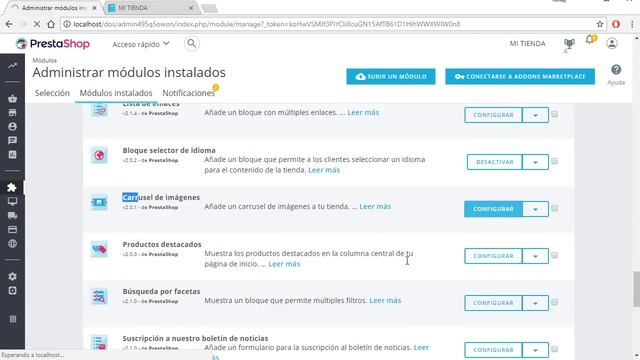Screen dimensions: 640x360
Task: Stop page loading with the X button
Action: point(37,24)
